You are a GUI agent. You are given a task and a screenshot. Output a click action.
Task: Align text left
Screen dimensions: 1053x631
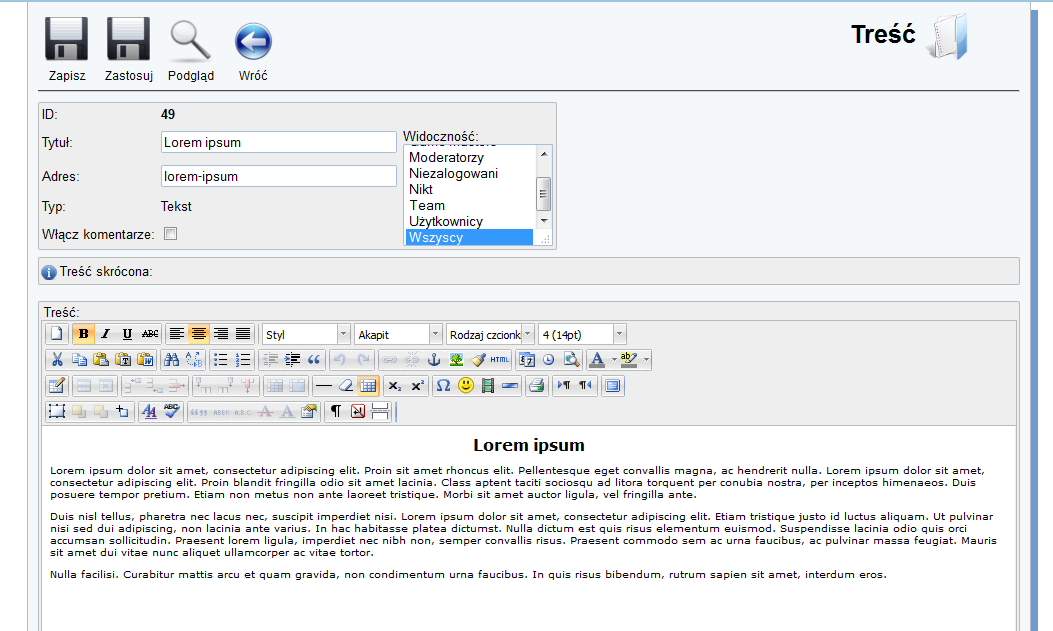click(x=177, y=334)
